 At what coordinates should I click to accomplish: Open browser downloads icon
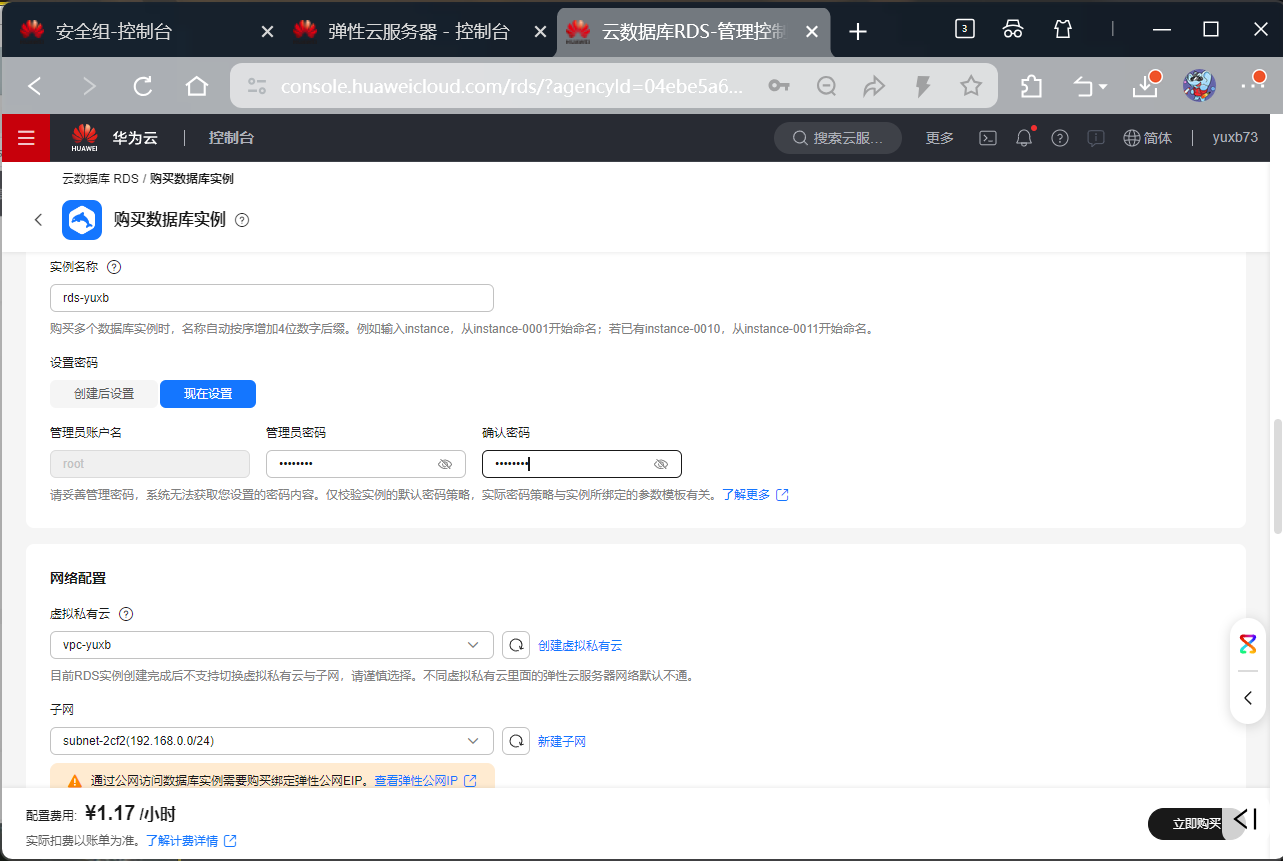1146,86
